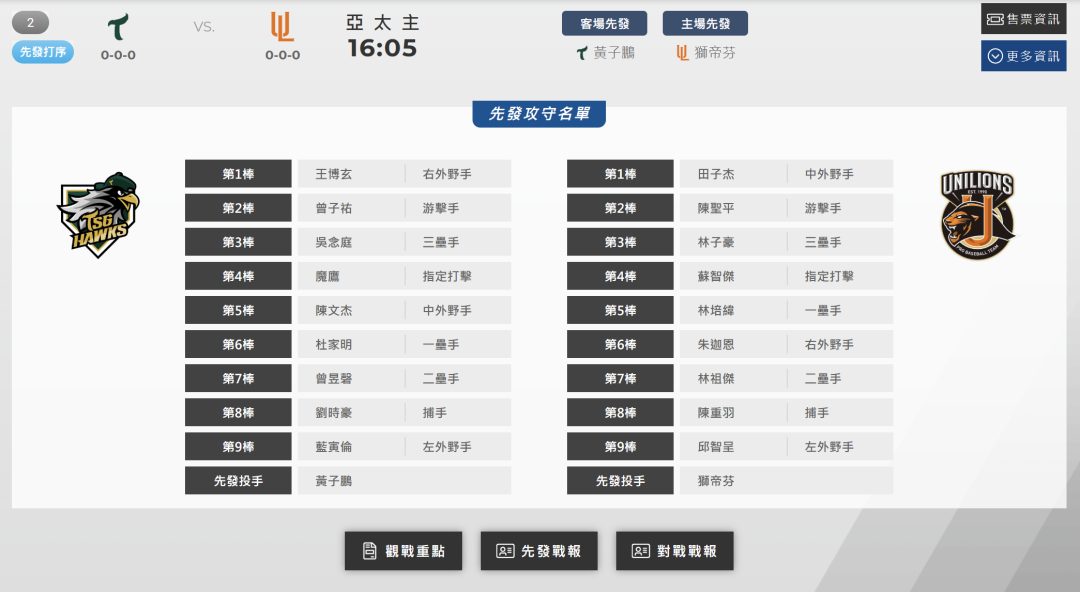1080x592 pixels.
Task: Expand 更多資訊 dropdown chevron
Action: [x=995, y=56]
